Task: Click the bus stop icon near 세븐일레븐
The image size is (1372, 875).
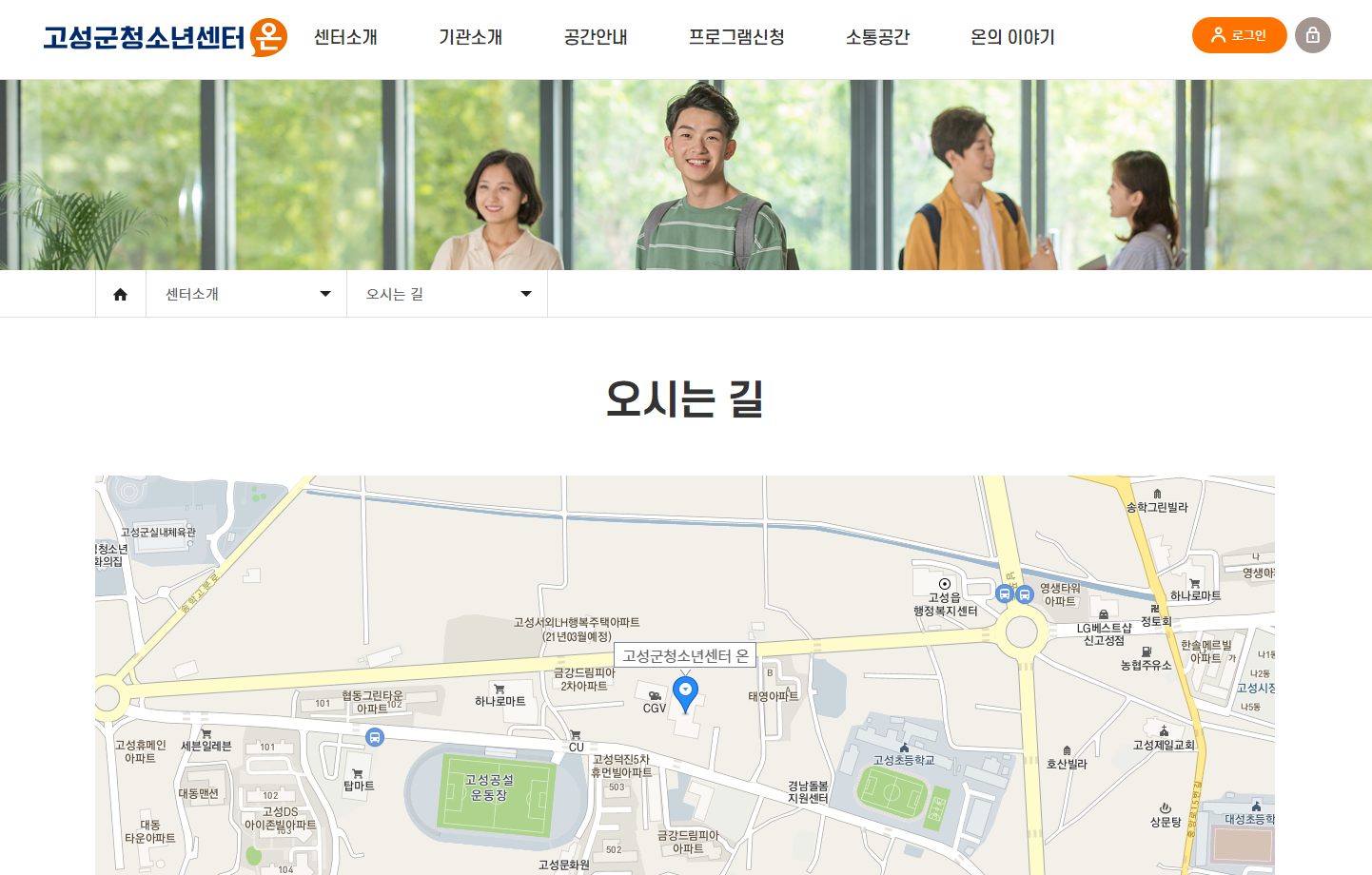Action: [x=375, y=737]
